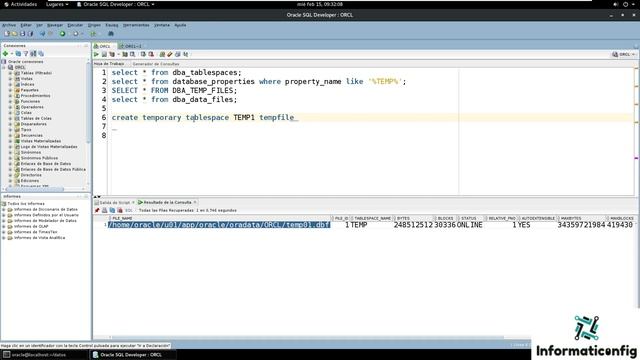The width and height of the screenshot is (640, 360).
Task: Click the refresh icon in the results toolbar
Action: tap(112, 210)
